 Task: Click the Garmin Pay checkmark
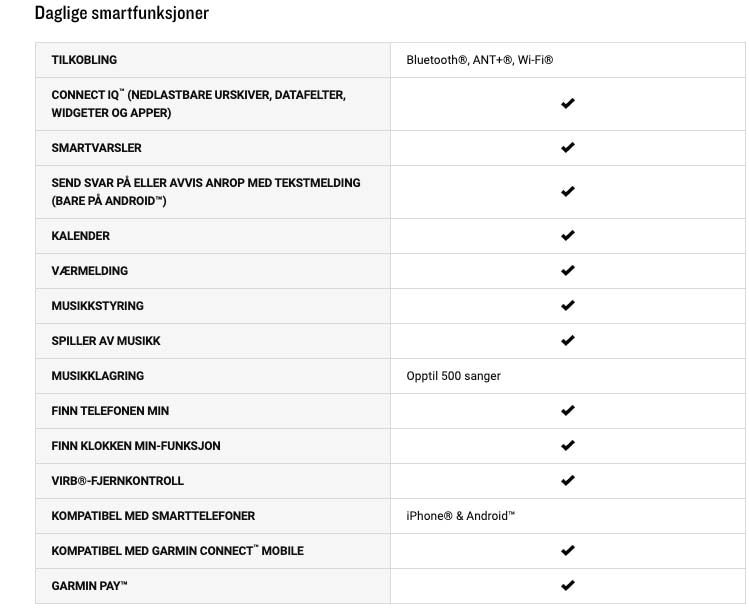click(567, 585)
